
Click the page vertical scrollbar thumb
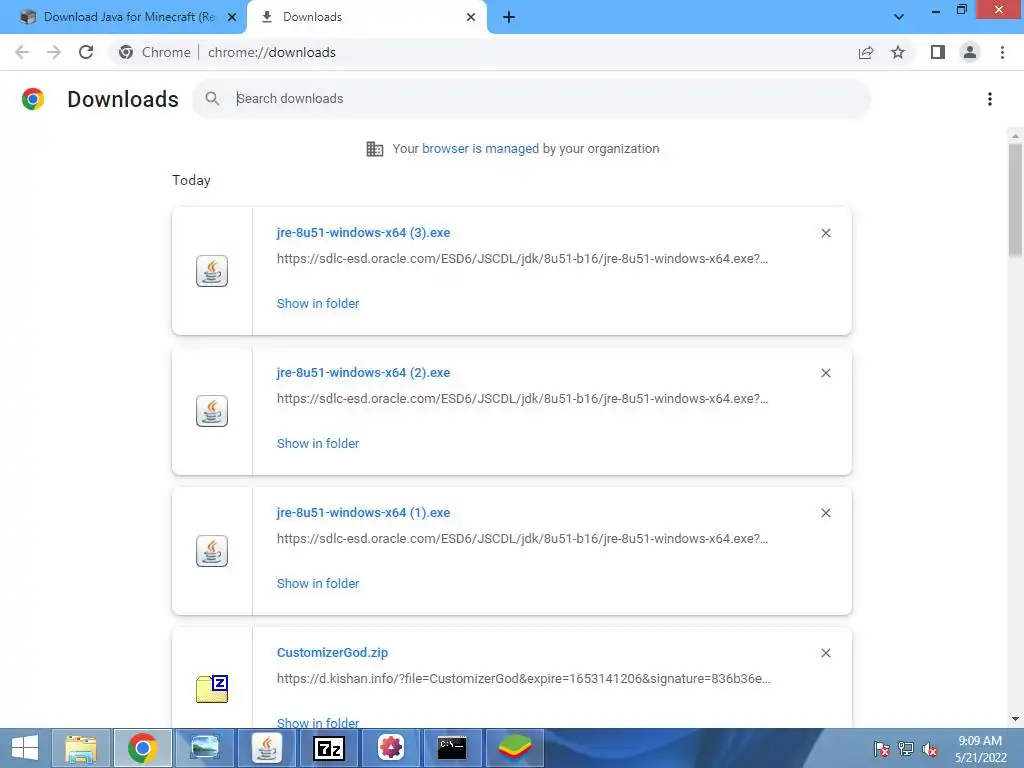tap(1015, 199)
